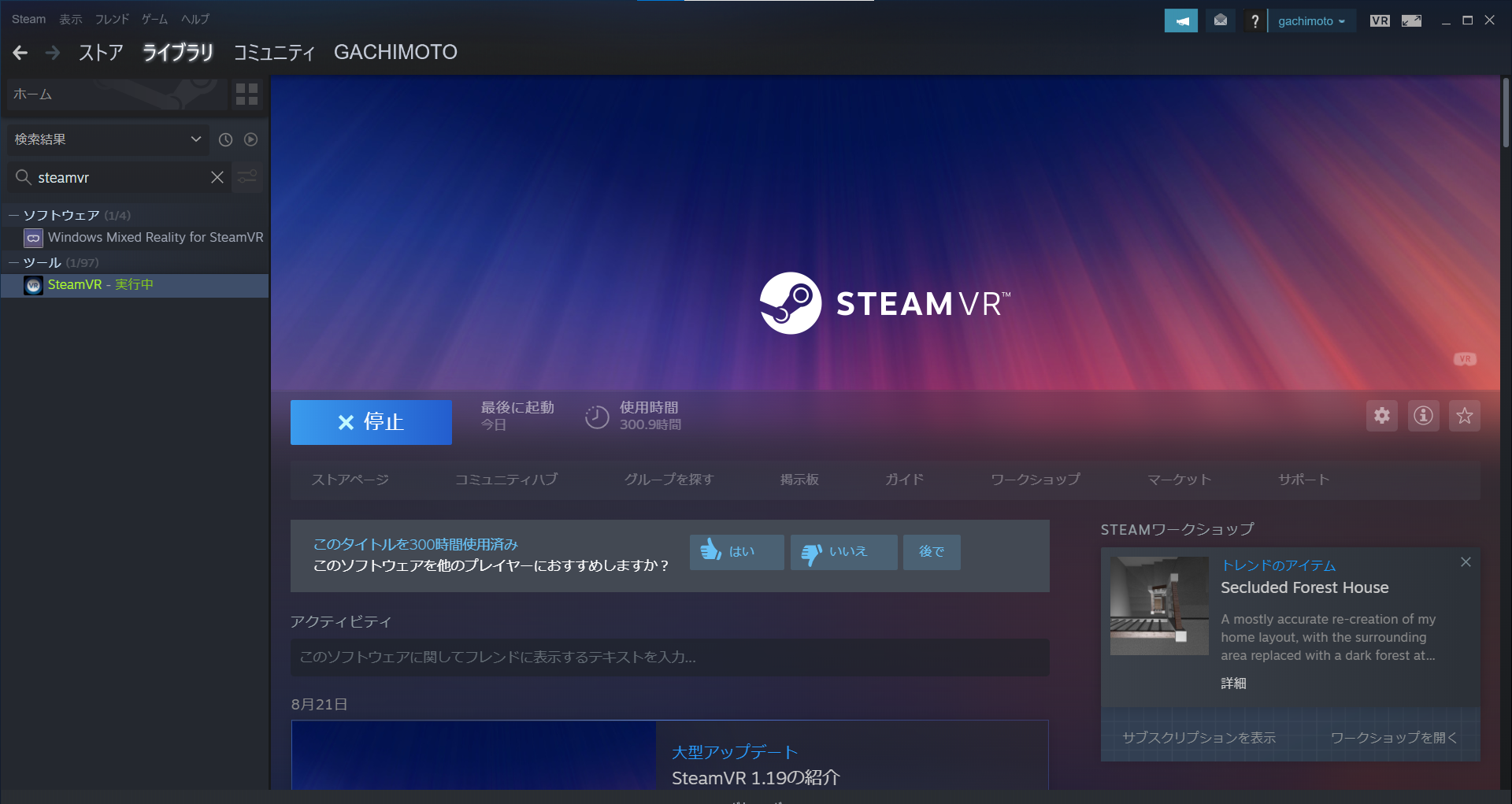Toggle the library grid view icon
This screenshot has height=804, width=1512.
click(247, 94)
